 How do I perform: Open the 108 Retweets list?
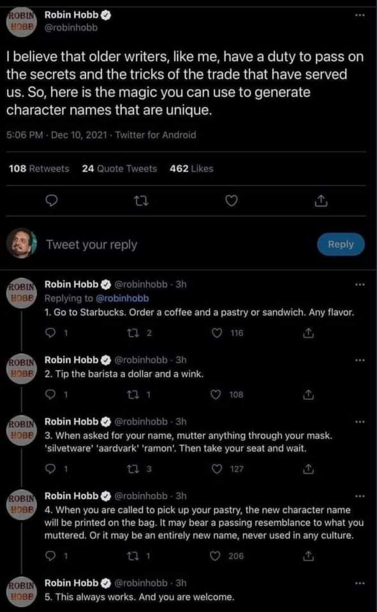[39, 169]
